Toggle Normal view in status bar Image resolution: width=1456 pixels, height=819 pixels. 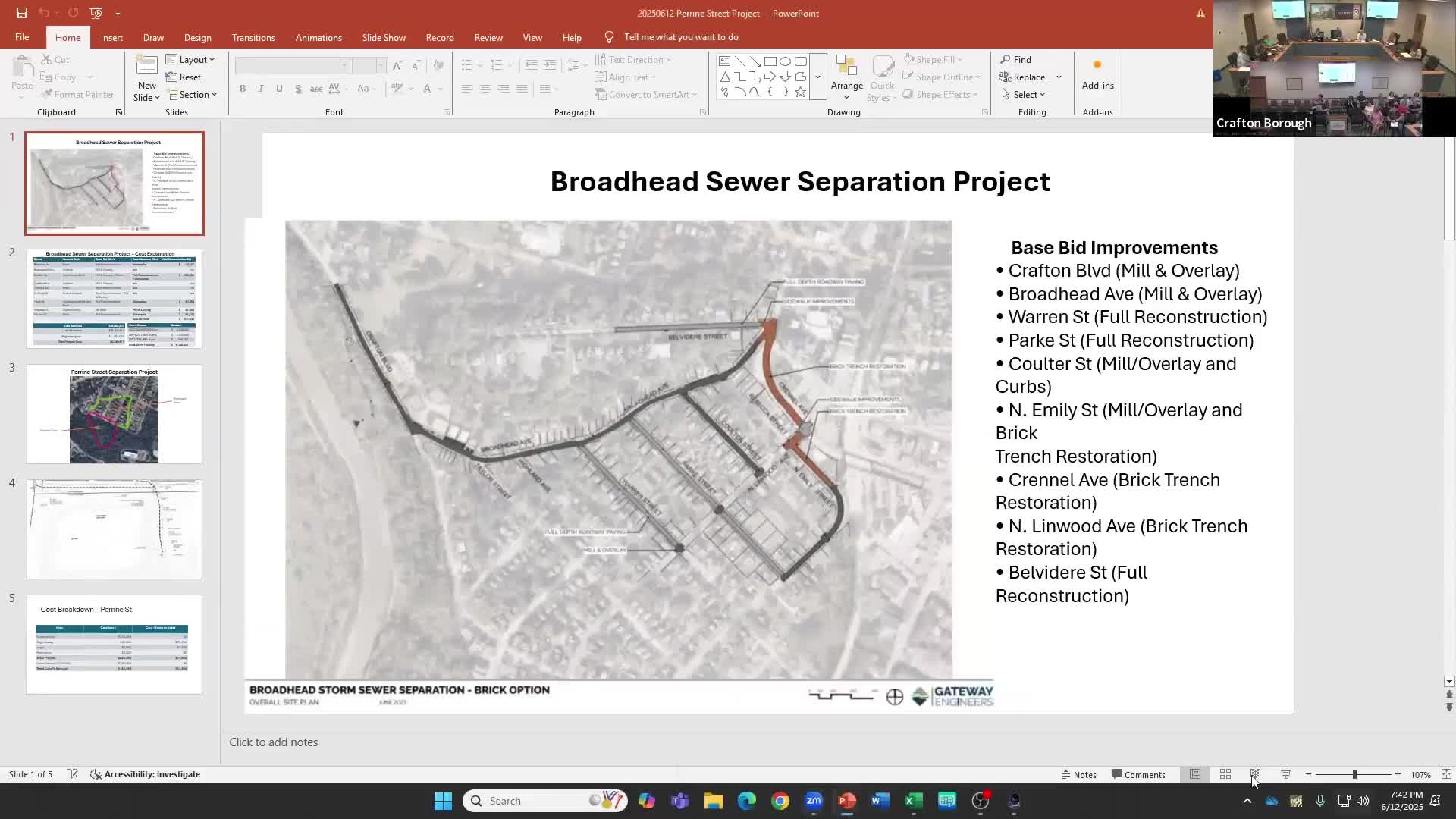pos(1195,774)
